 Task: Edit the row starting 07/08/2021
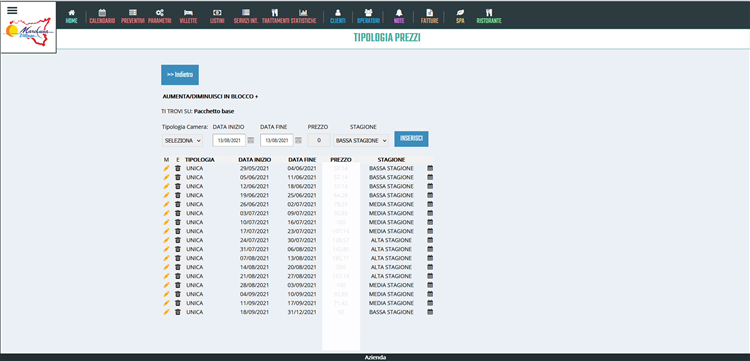[x=166, y=258]
